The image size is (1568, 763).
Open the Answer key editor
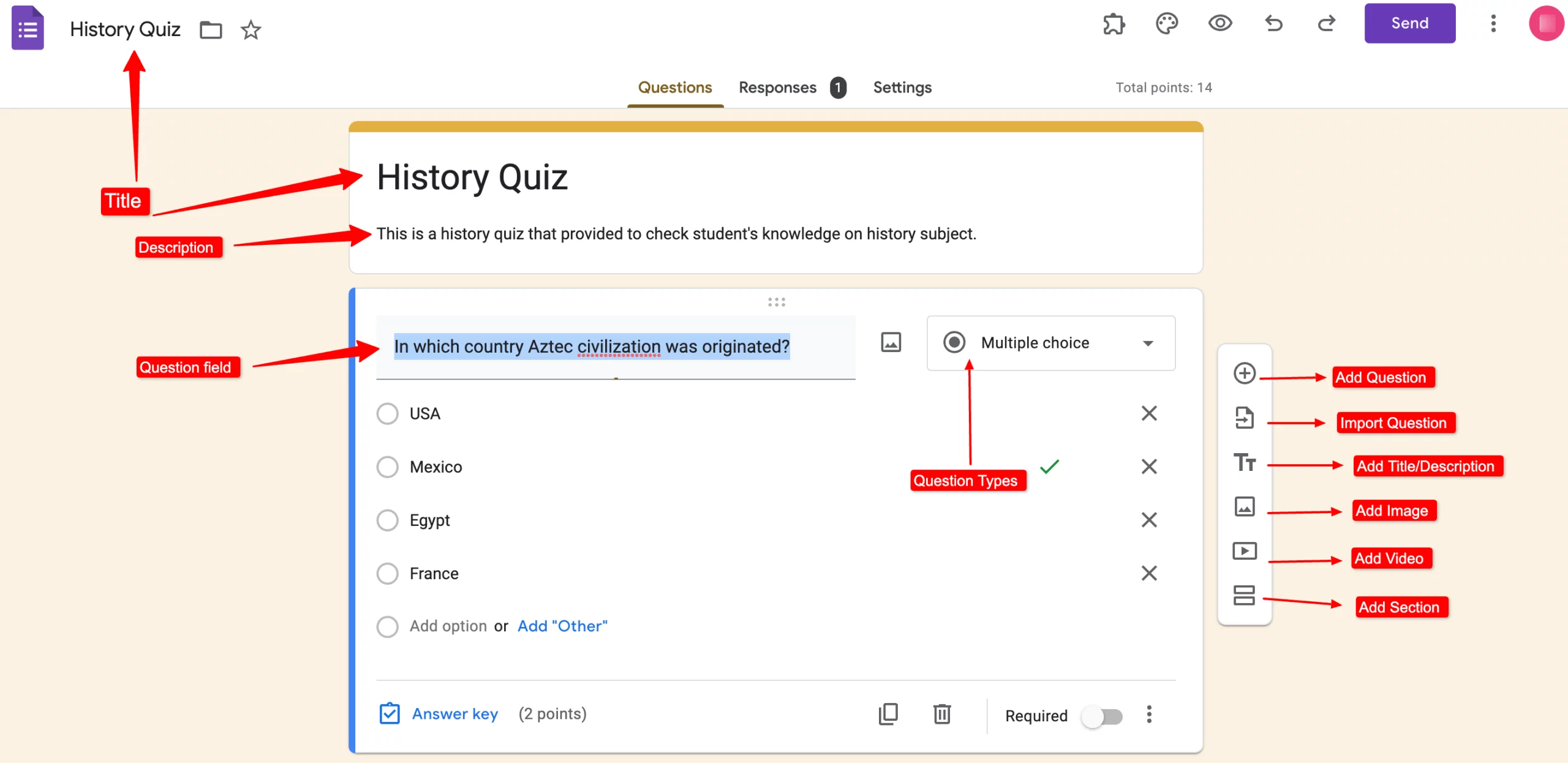click(x=454, y=713)
